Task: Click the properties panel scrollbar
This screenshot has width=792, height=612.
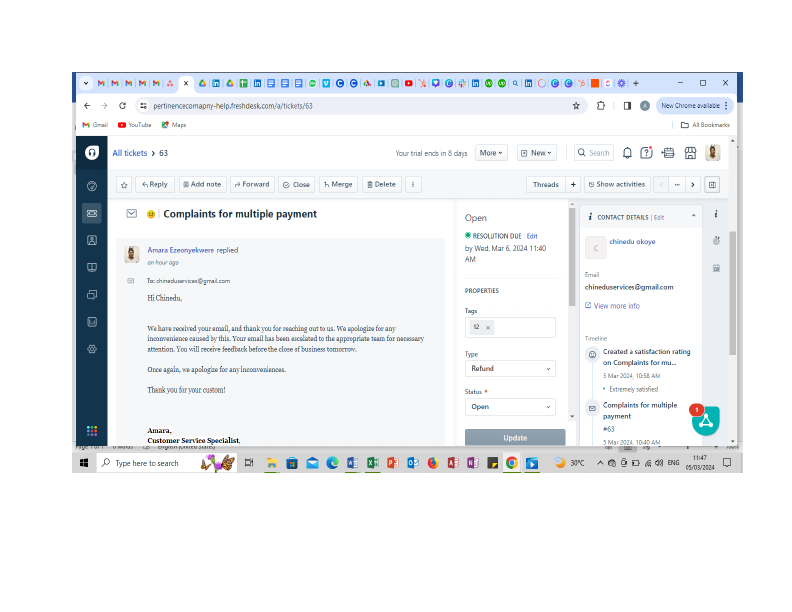Action: [572, 258]
